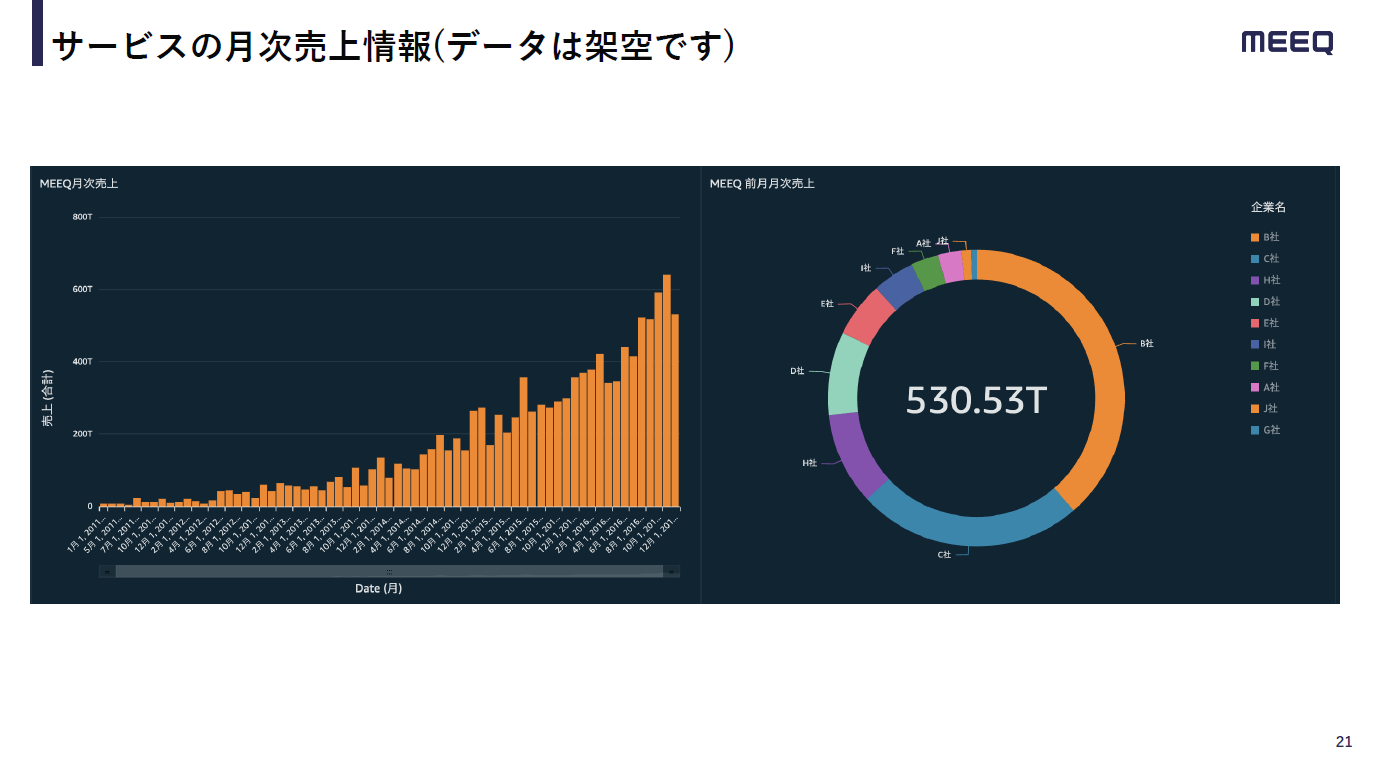Click the blue C社 legend color swatch
This screenshot has height=764, width=1374.
coord(1255,259)
